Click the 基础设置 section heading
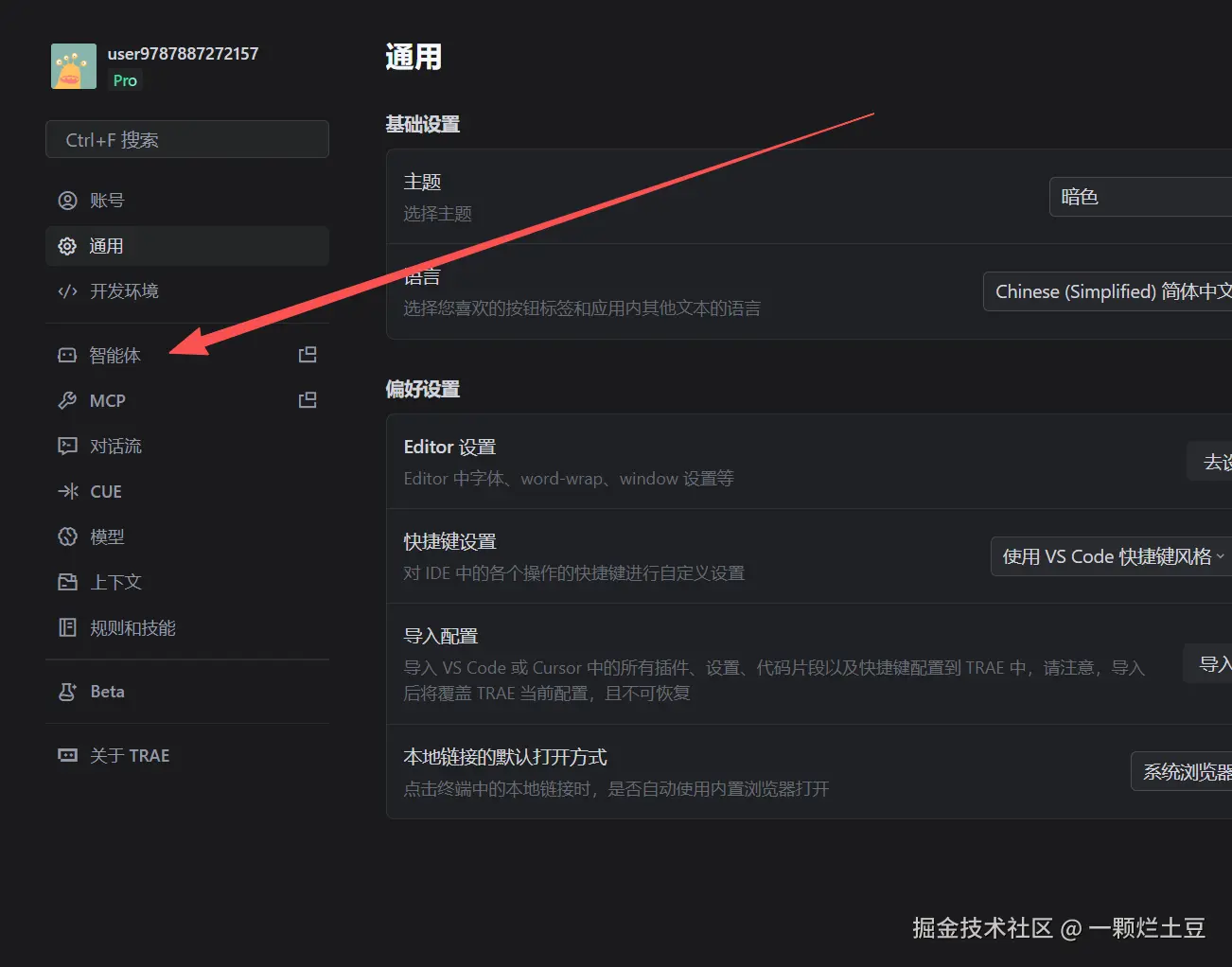 coord(423,124)
